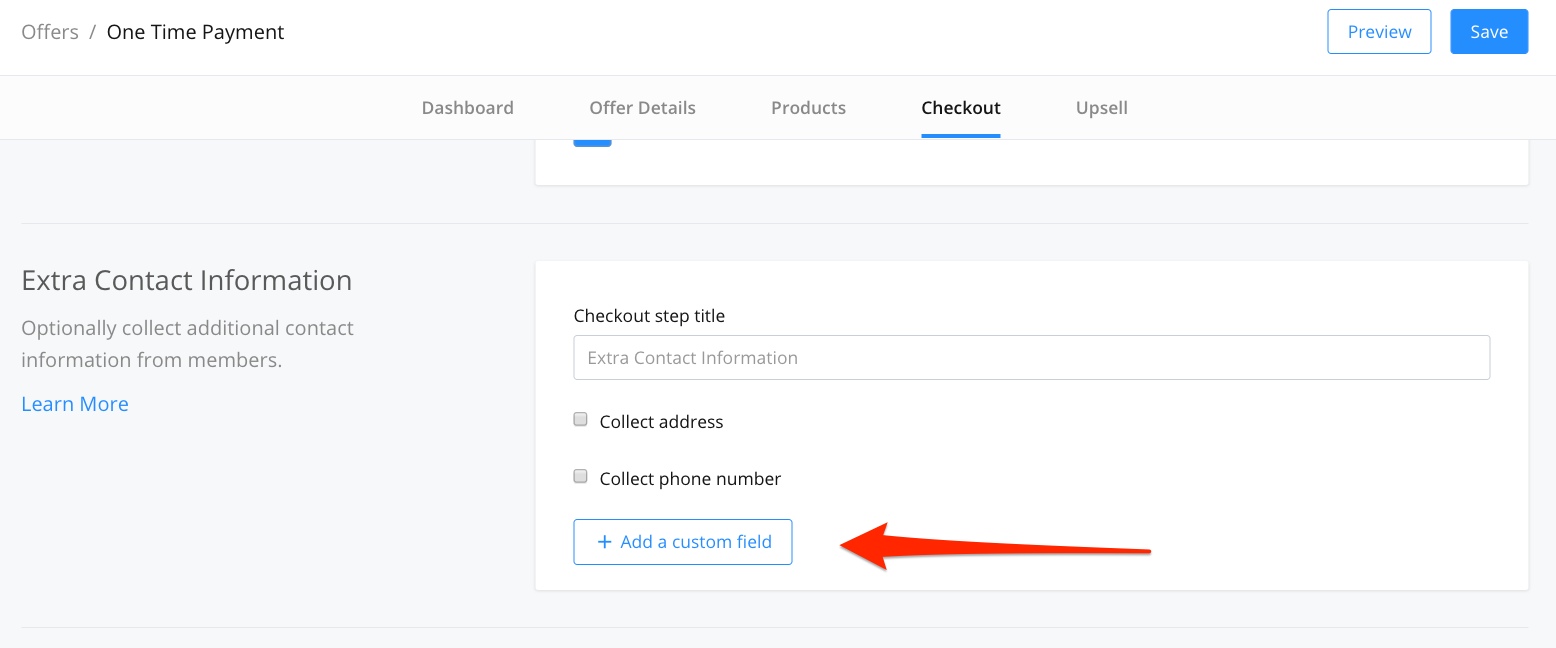
Task: Tick the Collect address checkbox
Action: click(x=580, y=420)
